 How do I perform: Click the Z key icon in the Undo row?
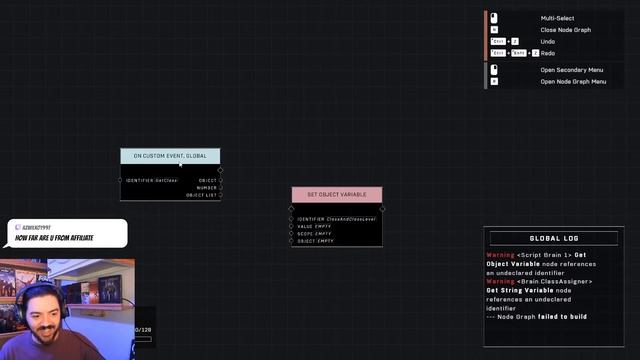pos(515,42)
